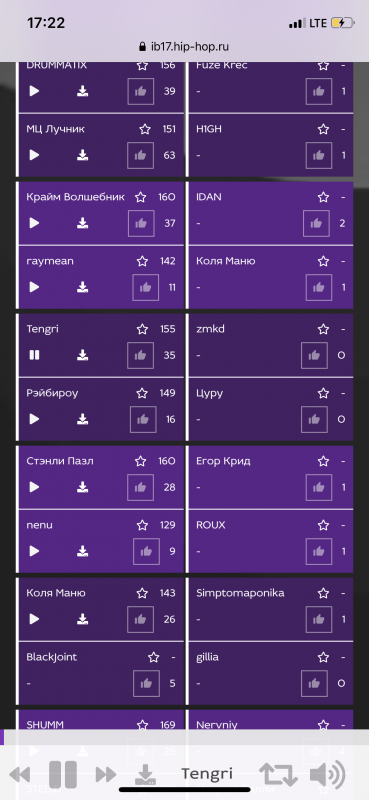Screen dimensions: 369x800
Task: Like the BlackJoint entry
Action: tap(146, 683)
